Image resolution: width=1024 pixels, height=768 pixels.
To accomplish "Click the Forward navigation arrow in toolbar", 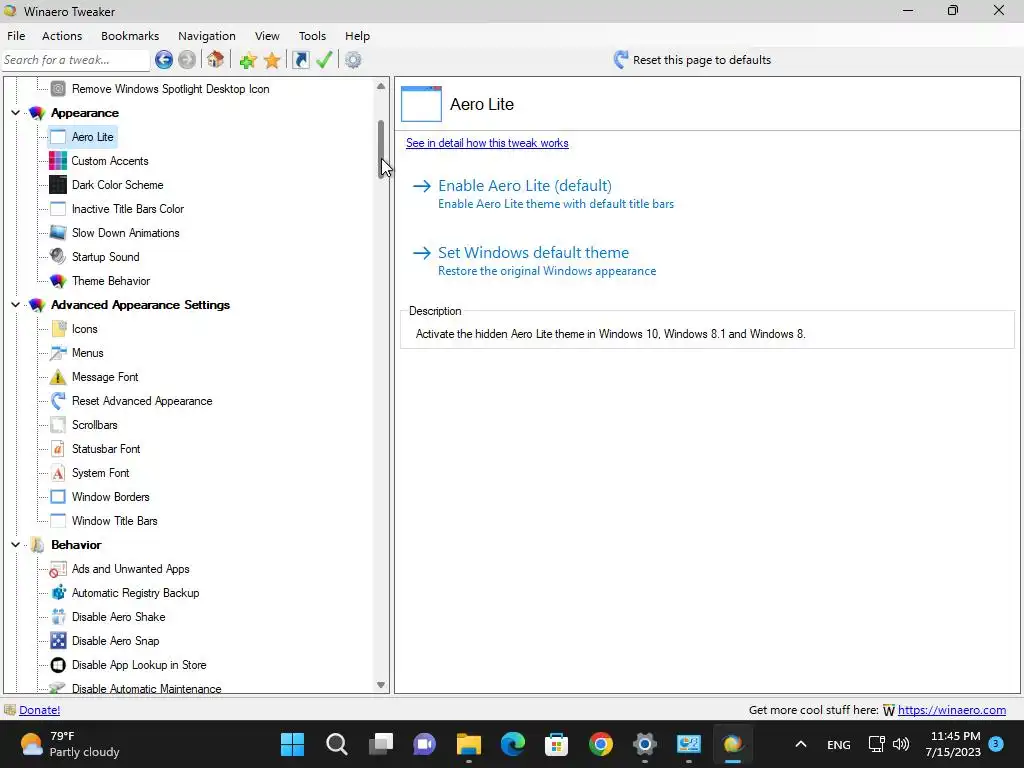I will 187,60.
